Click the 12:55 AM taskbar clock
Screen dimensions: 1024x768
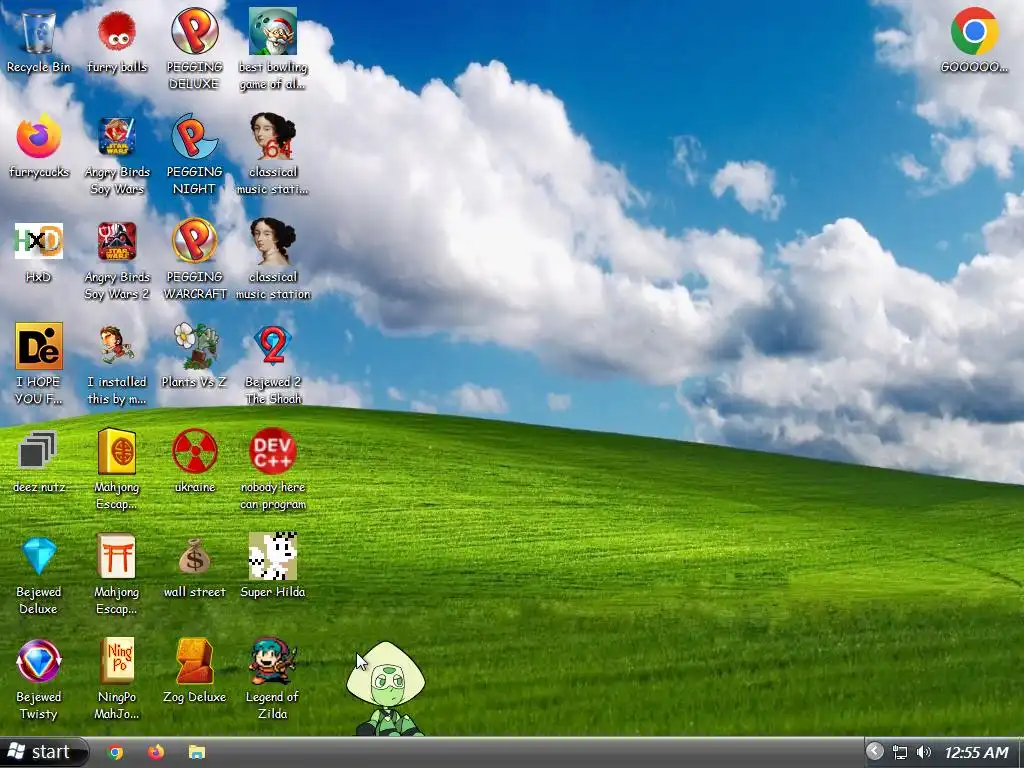pyautogui.click(x=976, y=753)
